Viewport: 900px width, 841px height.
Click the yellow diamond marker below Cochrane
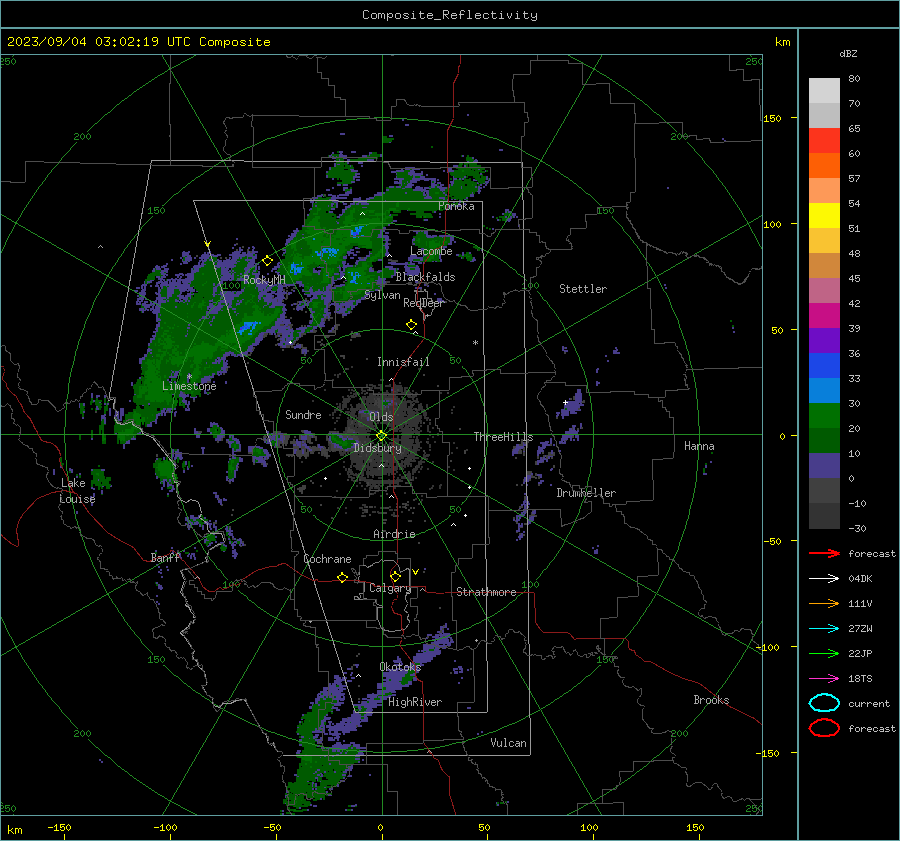(343, 577)
